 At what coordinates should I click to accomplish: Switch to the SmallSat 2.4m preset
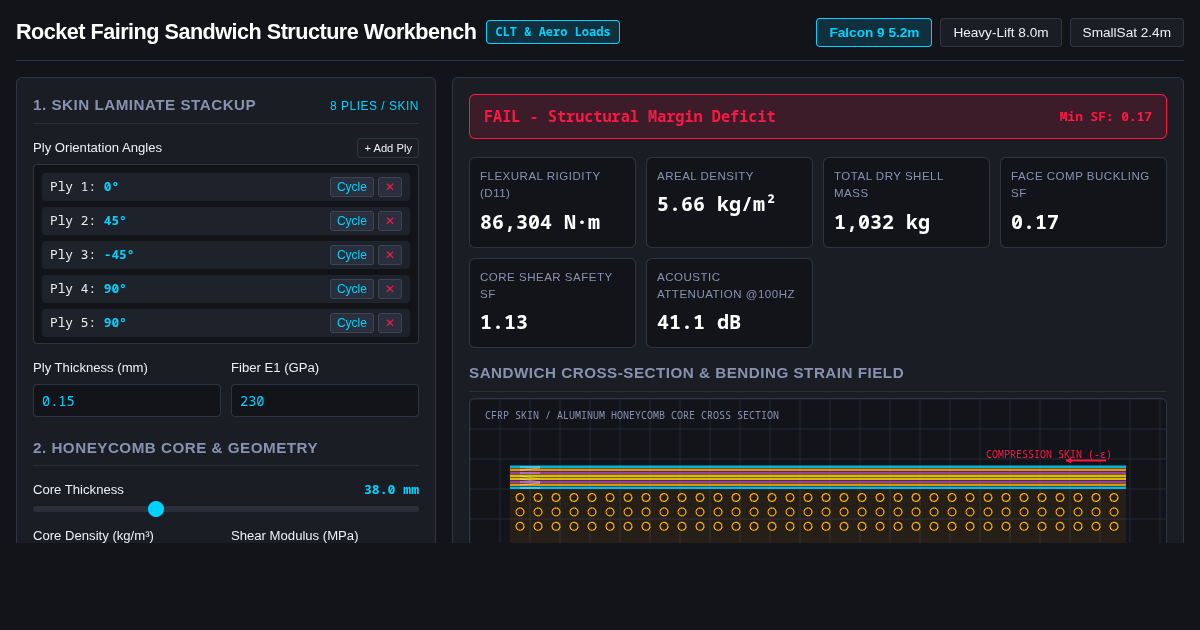1127,32
